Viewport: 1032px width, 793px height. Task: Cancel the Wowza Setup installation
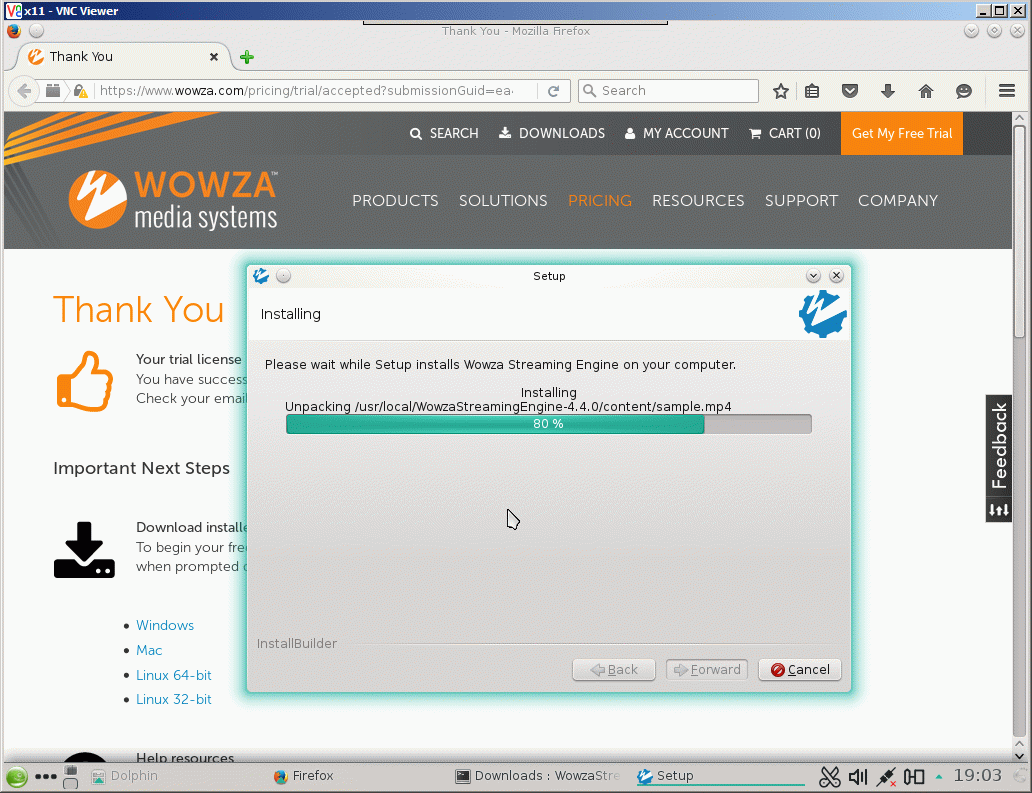click(800, 670)
